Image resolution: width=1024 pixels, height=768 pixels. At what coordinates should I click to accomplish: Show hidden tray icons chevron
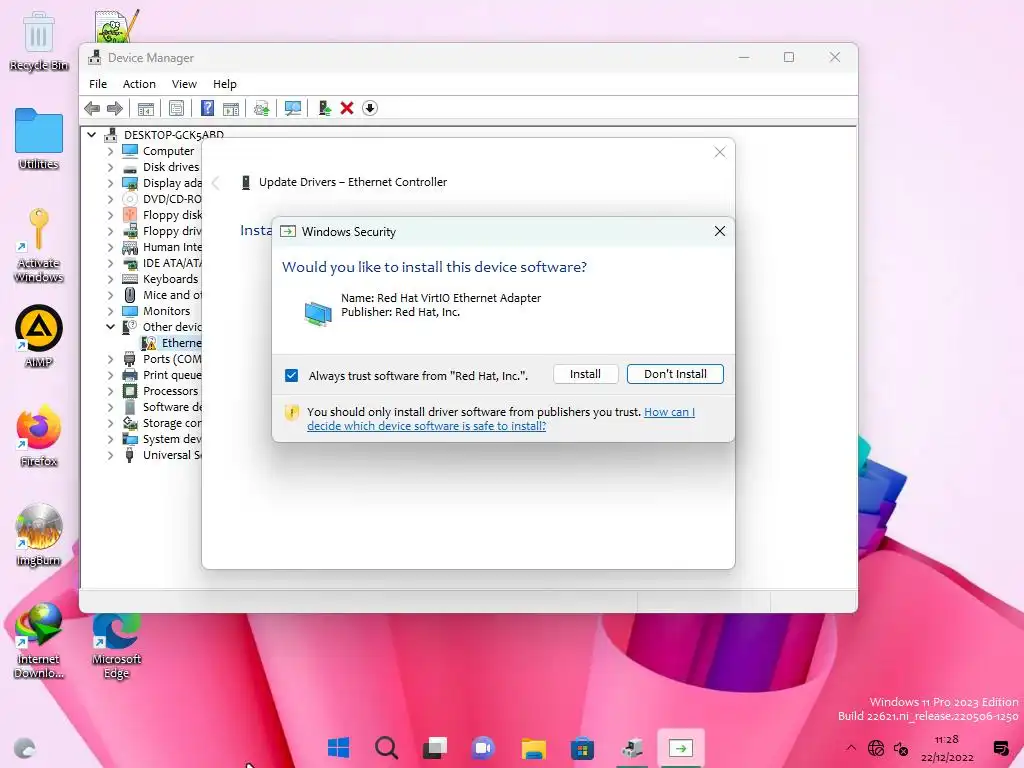pos(850,748)
